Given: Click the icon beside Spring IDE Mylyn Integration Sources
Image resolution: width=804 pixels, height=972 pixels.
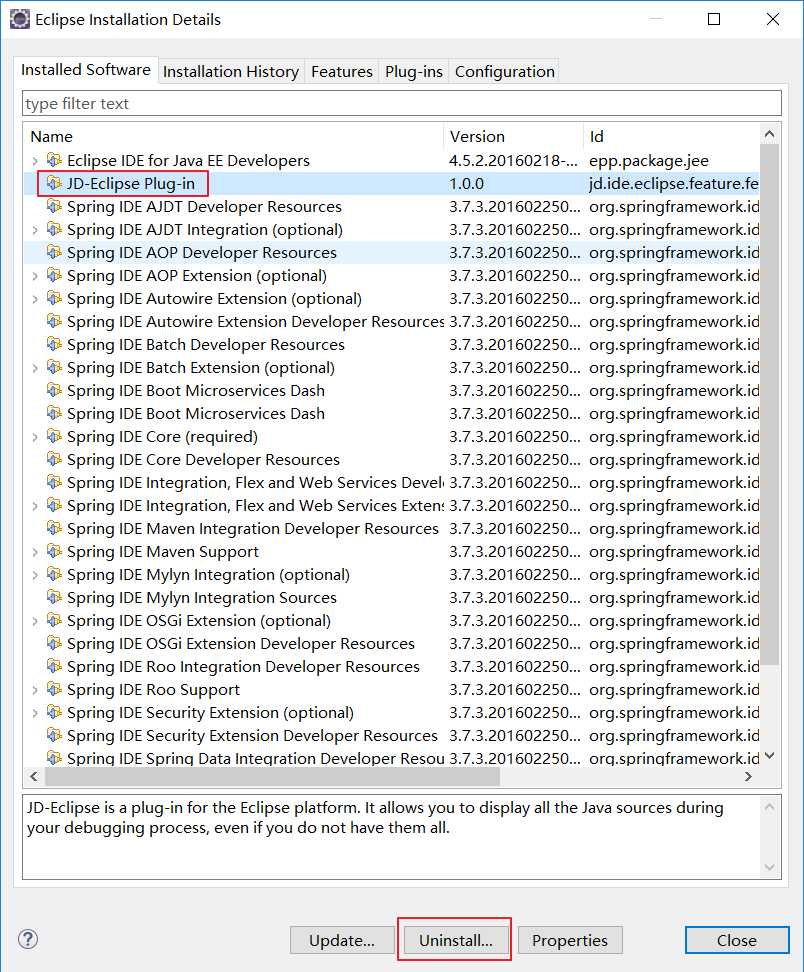Looking at the screenshot, I should pyautogui.click(x=54, y=597).
